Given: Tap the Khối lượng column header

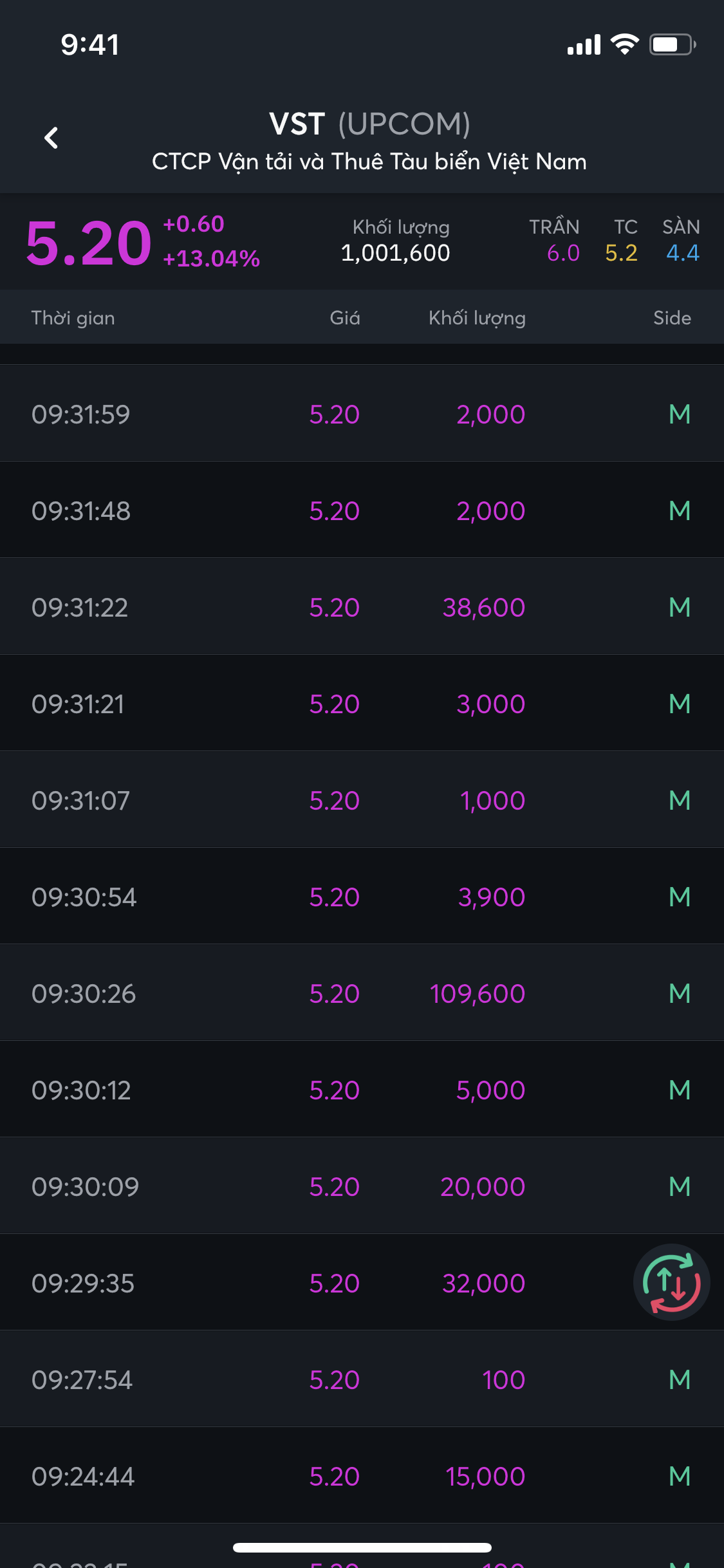Looking at the screenshot, I should click(477, 318).
